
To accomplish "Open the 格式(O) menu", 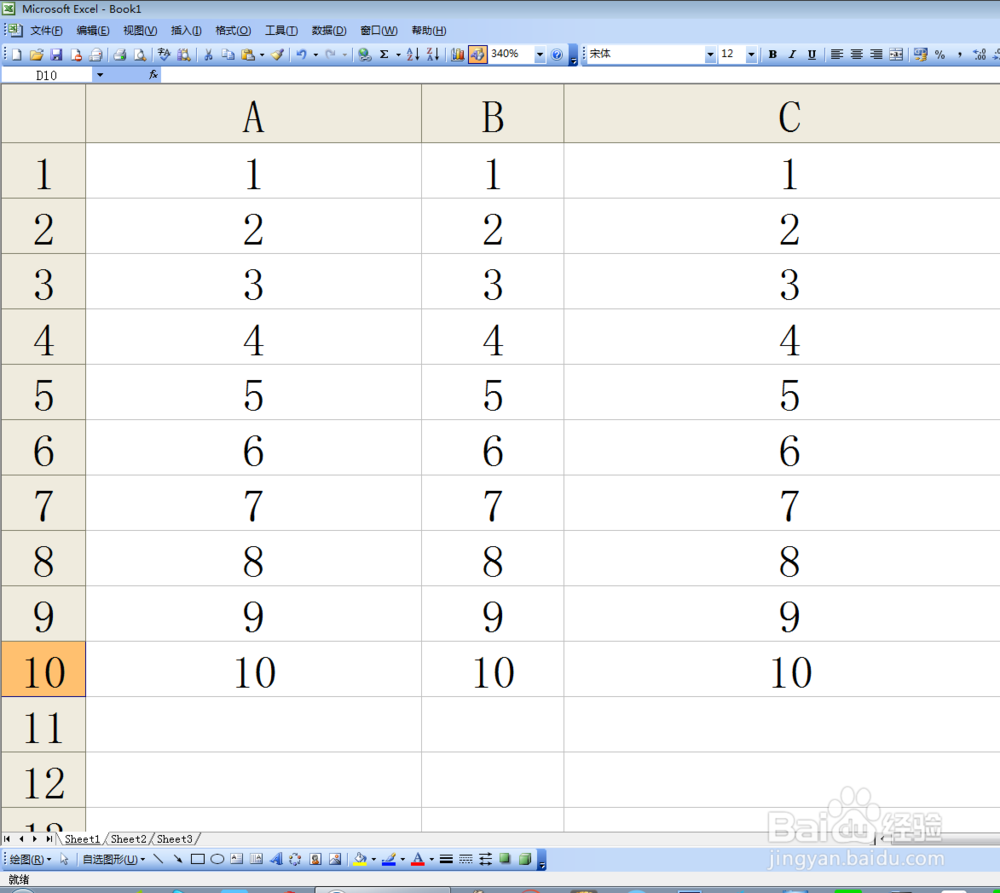I will [x=233, y=31].
